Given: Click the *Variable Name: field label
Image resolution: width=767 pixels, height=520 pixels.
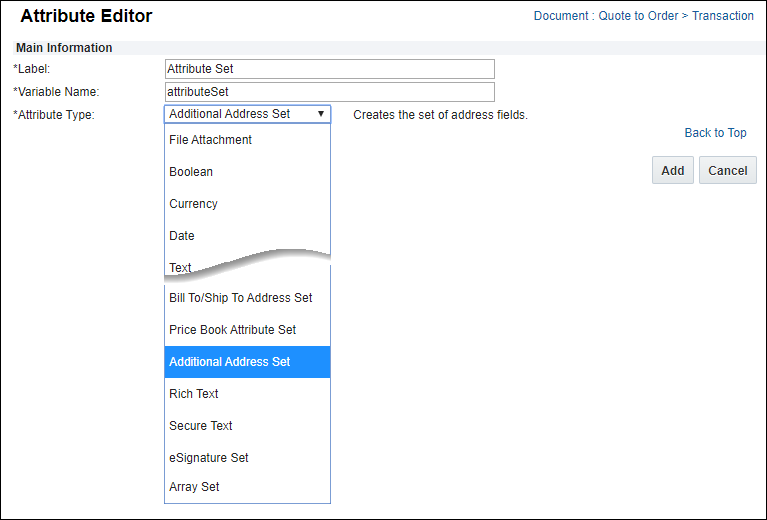Looking at the screenshot, I should coord(56,92).
